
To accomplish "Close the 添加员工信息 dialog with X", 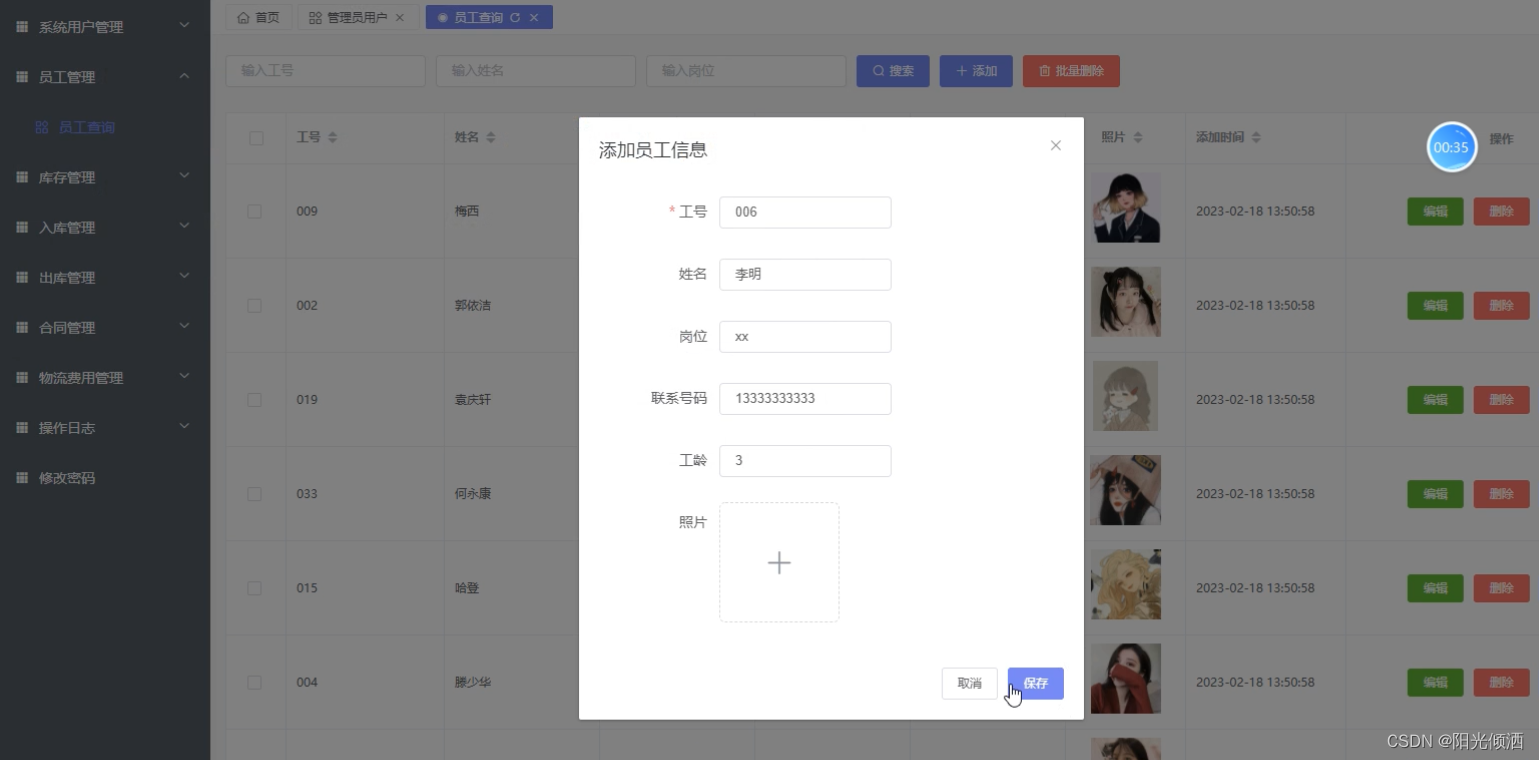I will [1055, 145].
